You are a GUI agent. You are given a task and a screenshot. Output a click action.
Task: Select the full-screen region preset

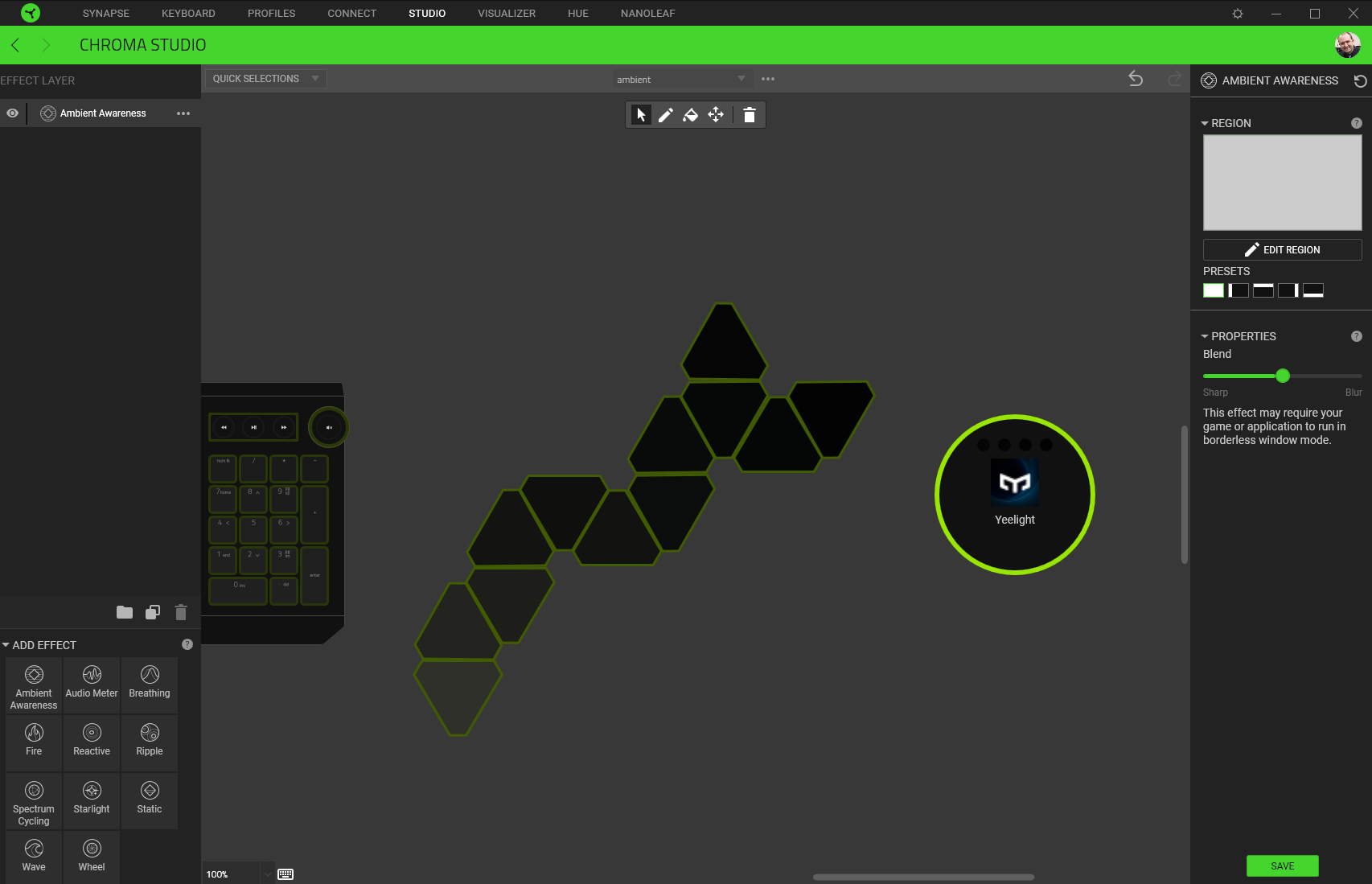point(1214,290)
